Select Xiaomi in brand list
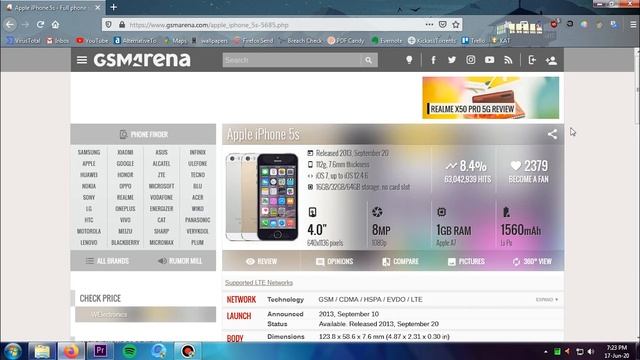This screenshot has height=360, width=640. (125, 152)
